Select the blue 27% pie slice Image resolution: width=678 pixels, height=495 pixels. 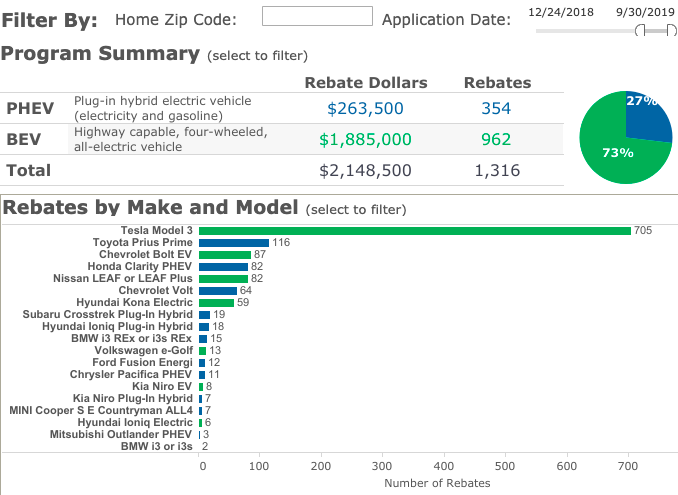(647, 119)
